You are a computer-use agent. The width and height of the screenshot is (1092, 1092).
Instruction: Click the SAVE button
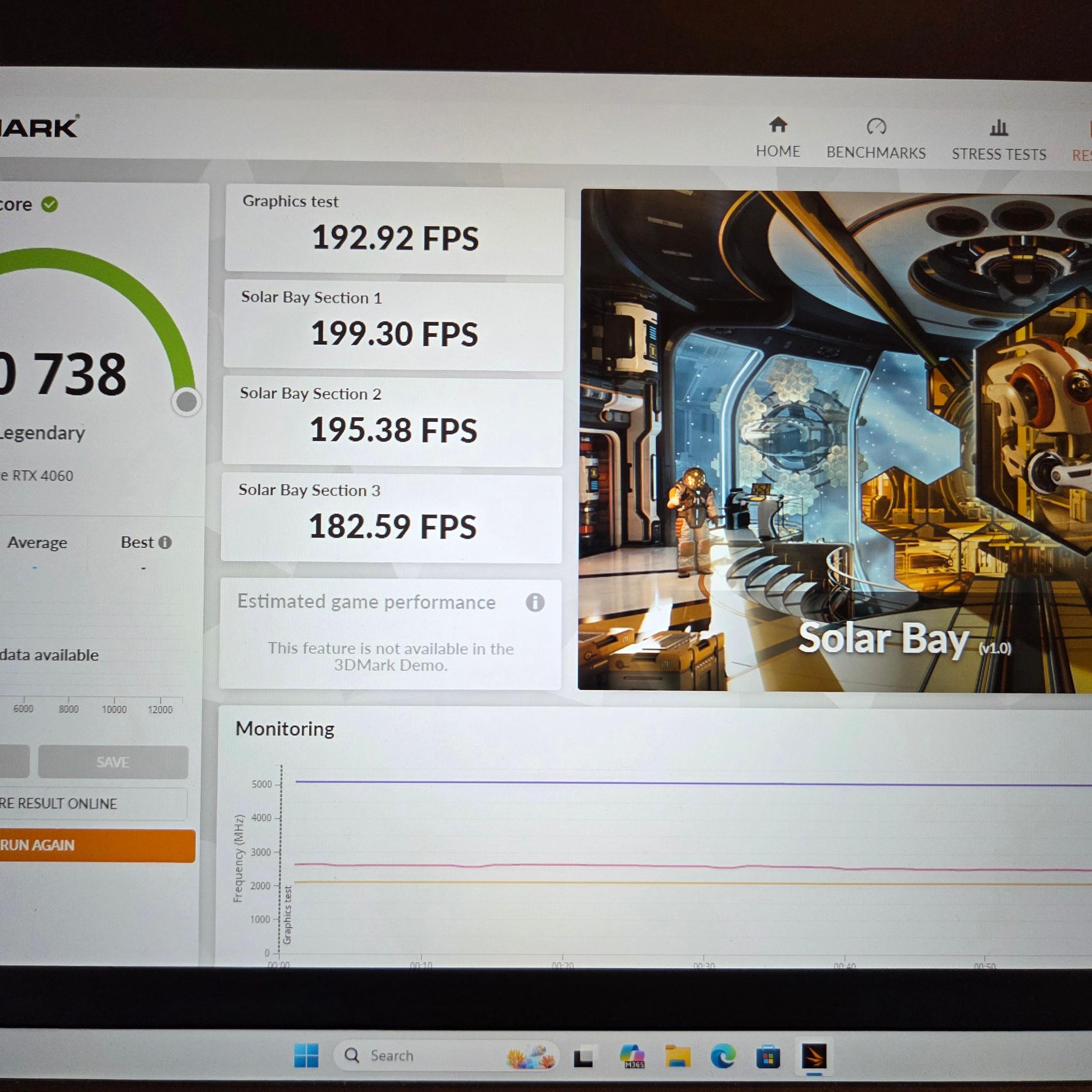coord(113,762)
